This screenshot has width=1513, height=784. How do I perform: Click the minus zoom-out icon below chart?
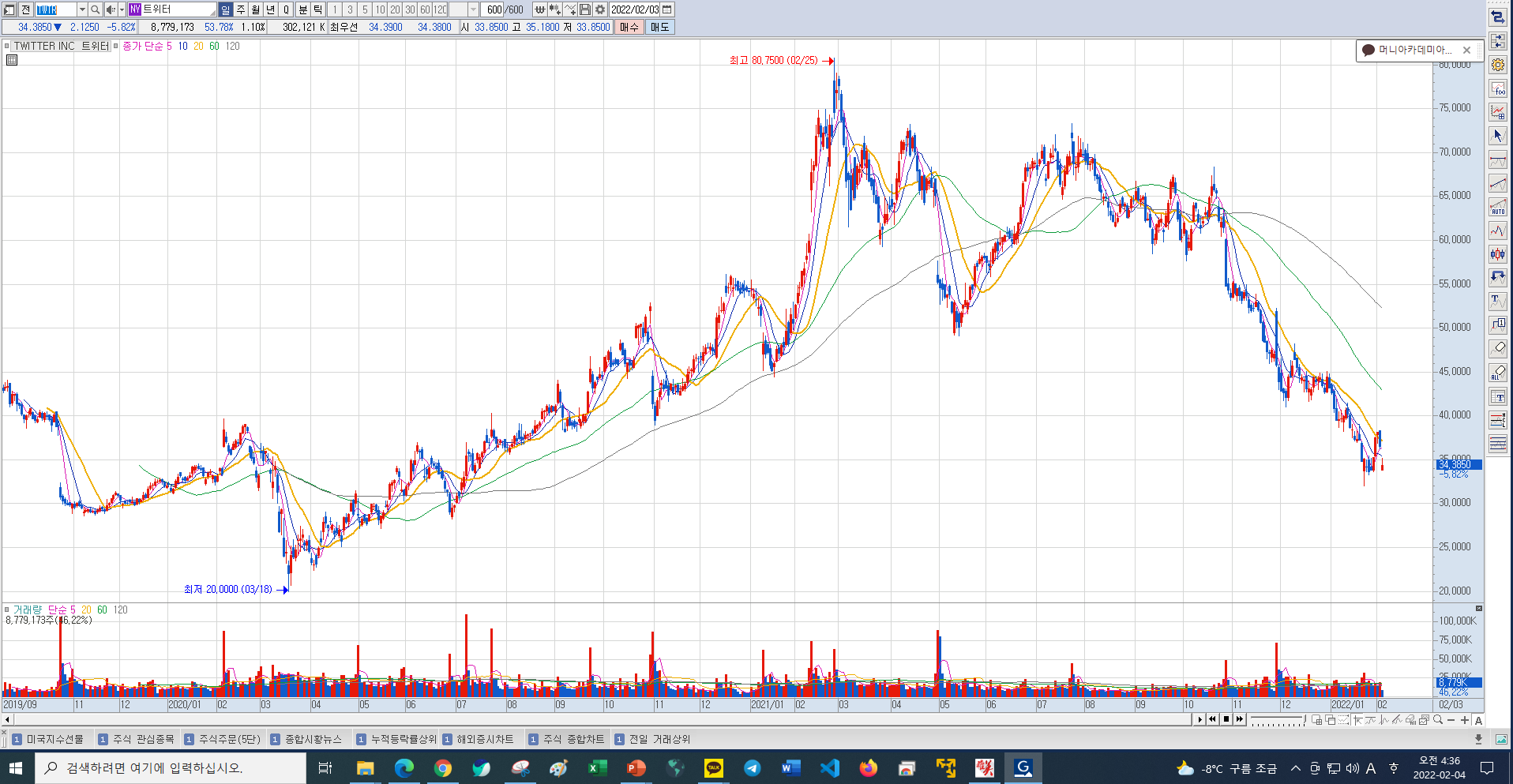[x=1451, y=719]
